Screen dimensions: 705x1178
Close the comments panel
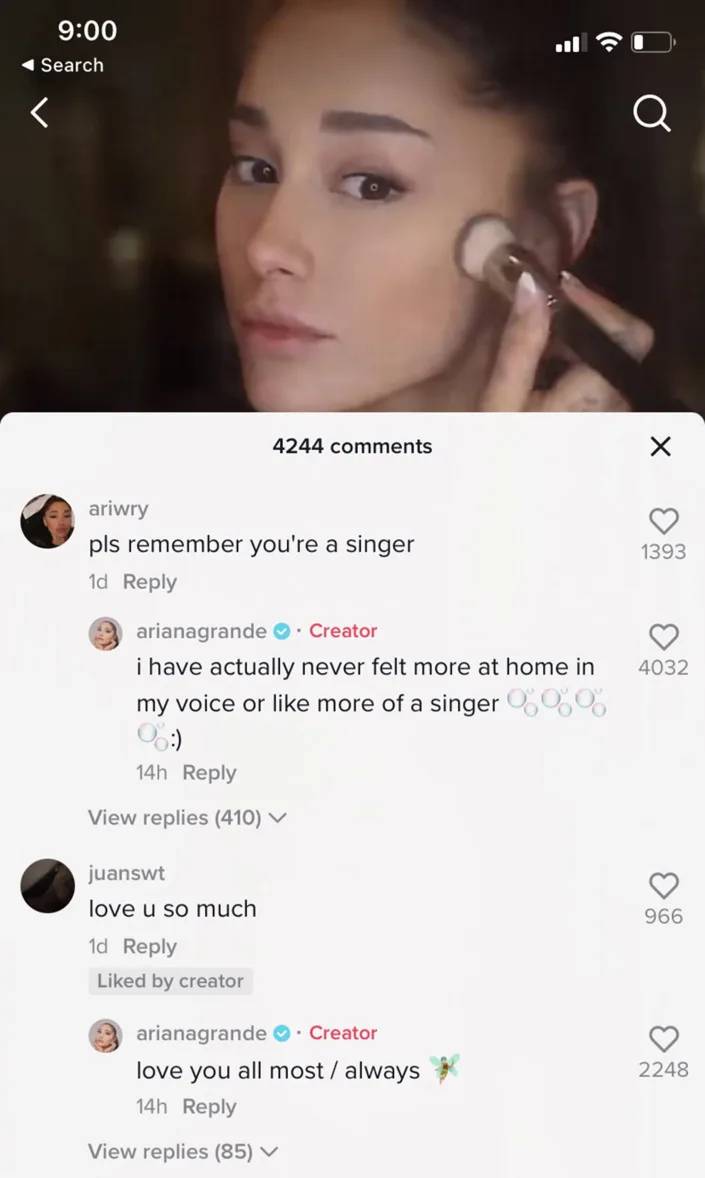[x=660, y=446]
